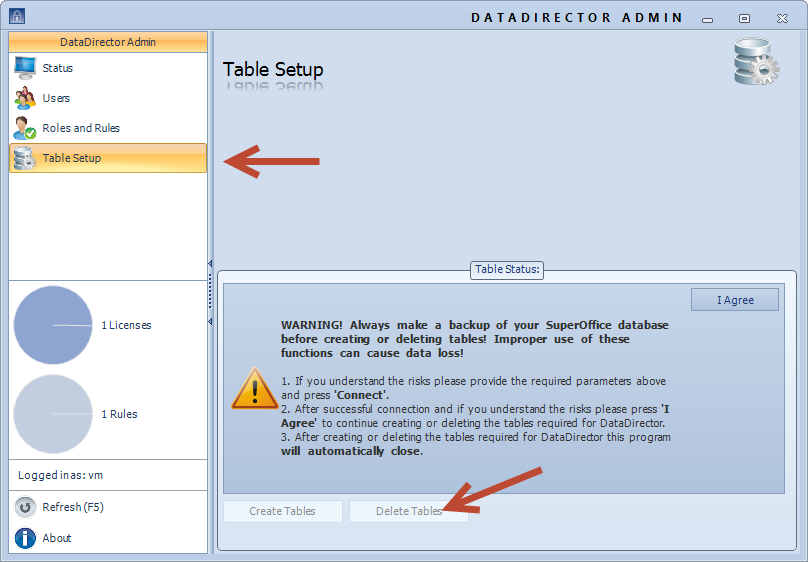Click the 'DATADIRECTOR ADMIN' window title text
Viewport: 808px width, 562px height.
coord(577,18)
